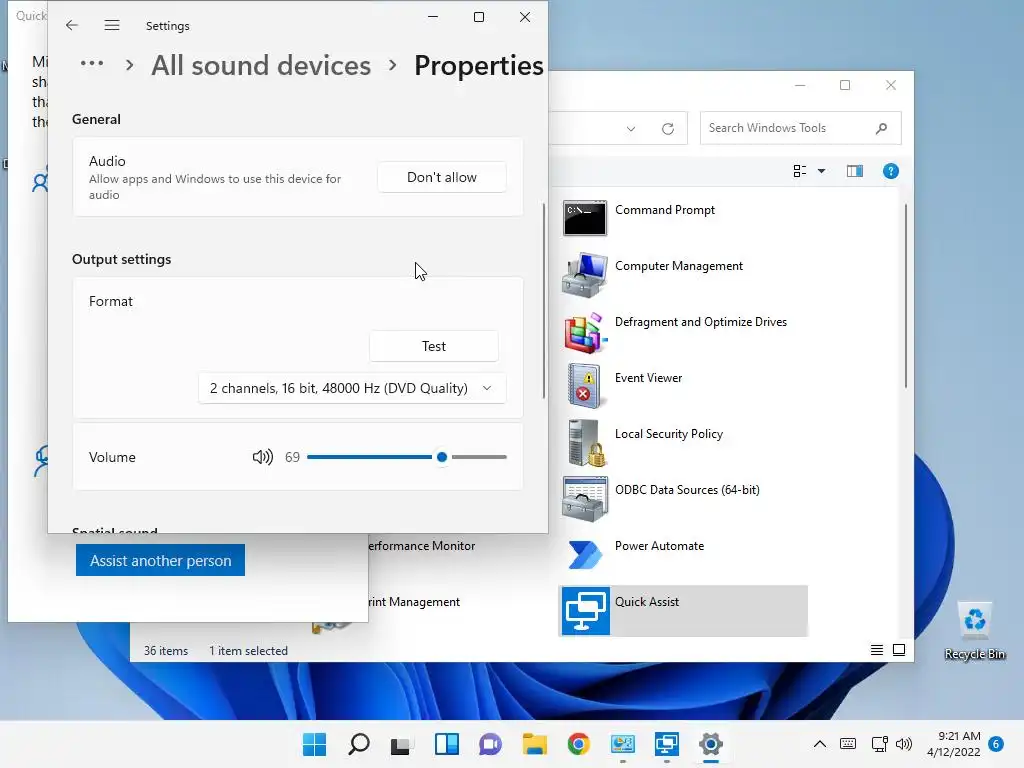Viewport: 1024px width, 768px height.
Task: Select Computer Management icon
Action: pyautogui.click(x=584, y=274)
